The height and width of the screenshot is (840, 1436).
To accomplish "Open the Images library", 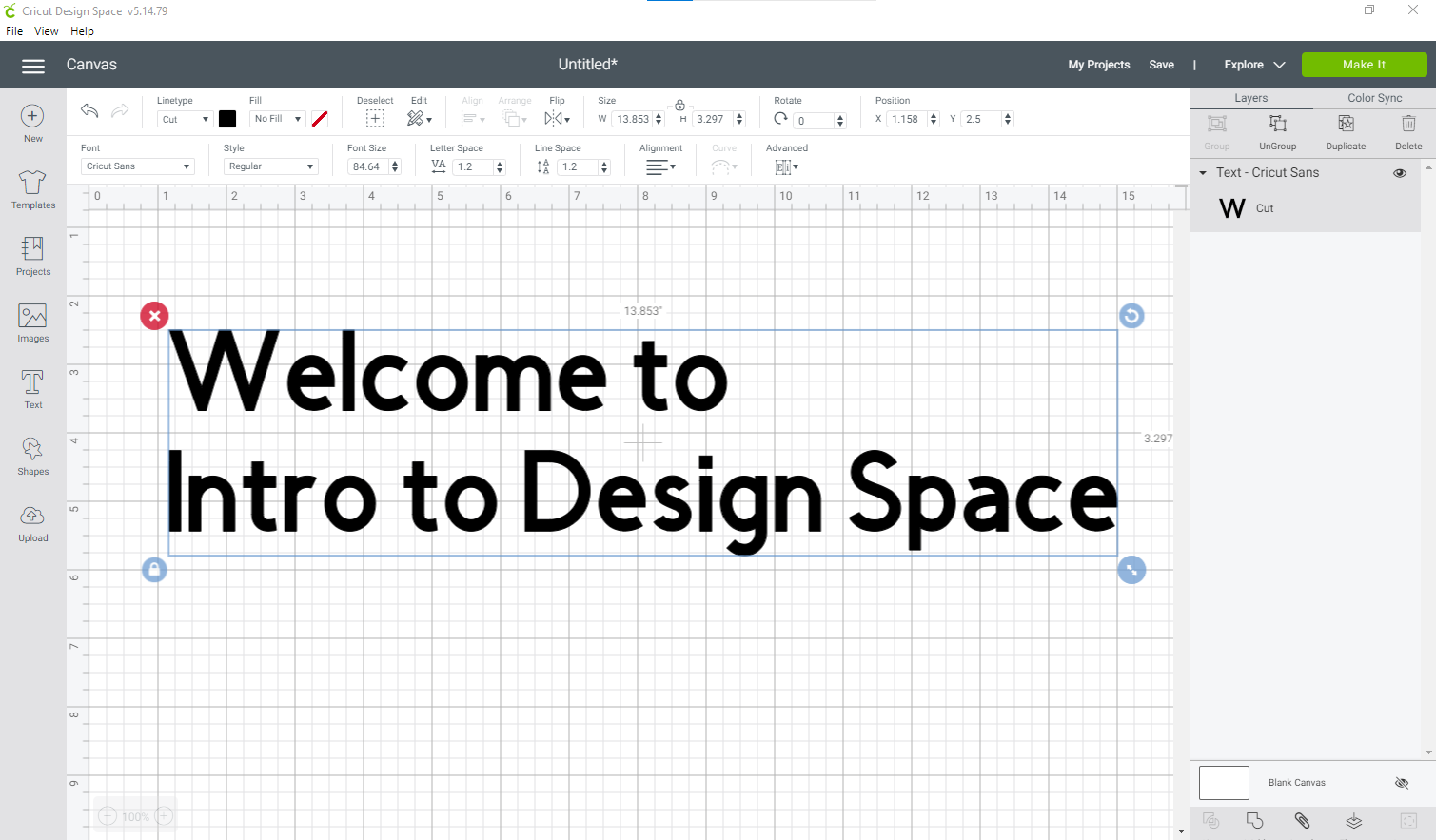I will [x=32, y=322].
